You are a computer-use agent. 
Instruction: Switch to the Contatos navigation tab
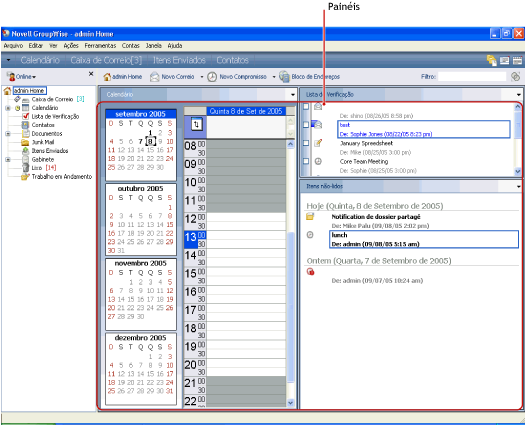coord(232,60)
